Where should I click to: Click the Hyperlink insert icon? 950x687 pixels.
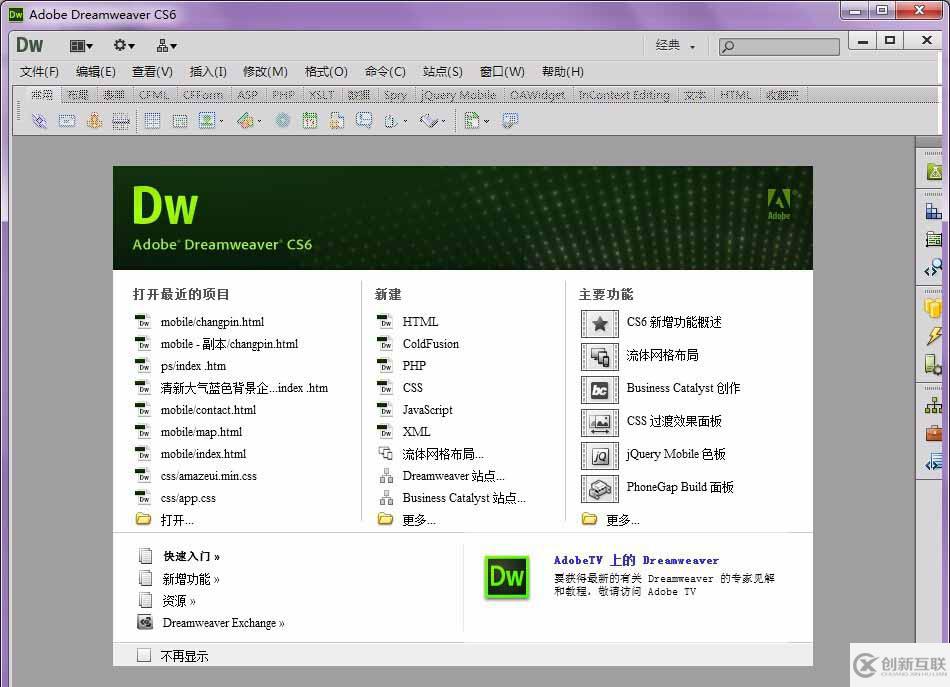(x=39, y=121)
